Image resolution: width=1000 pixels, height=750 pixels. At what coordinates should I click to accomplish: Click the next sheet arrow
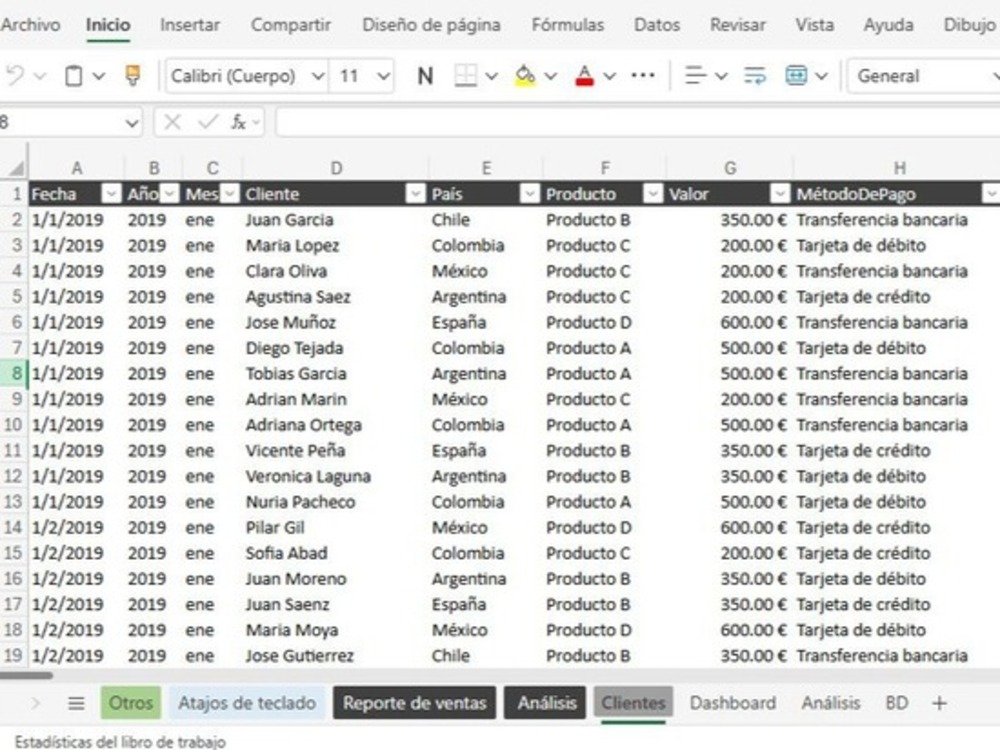[x=35, y=703]
